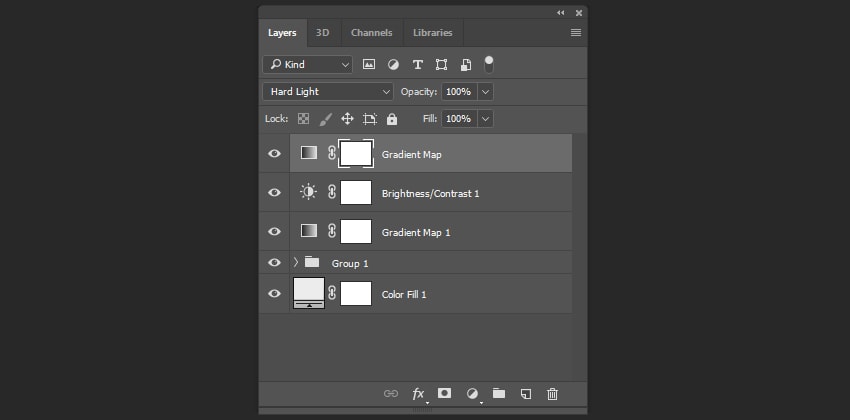Viewport: 850px width, 420px height.
Task: Filter for shape layers icon
Action: tap(441, 64)
